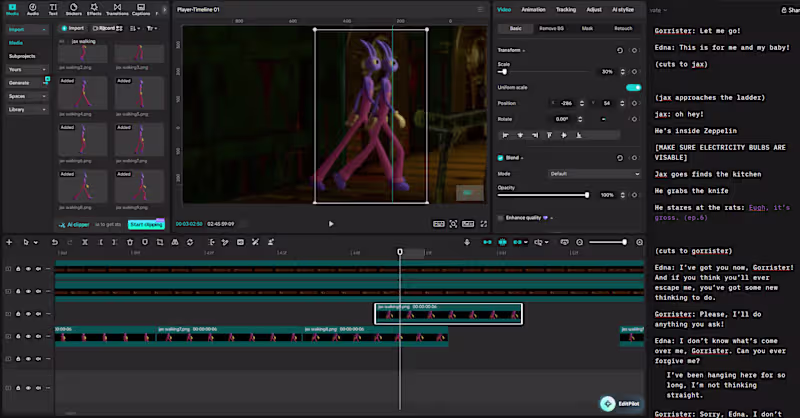Viewport: 800px width, 418px height.
Task: Align the clip to the left edge
Action: click(x=506, y=135)
